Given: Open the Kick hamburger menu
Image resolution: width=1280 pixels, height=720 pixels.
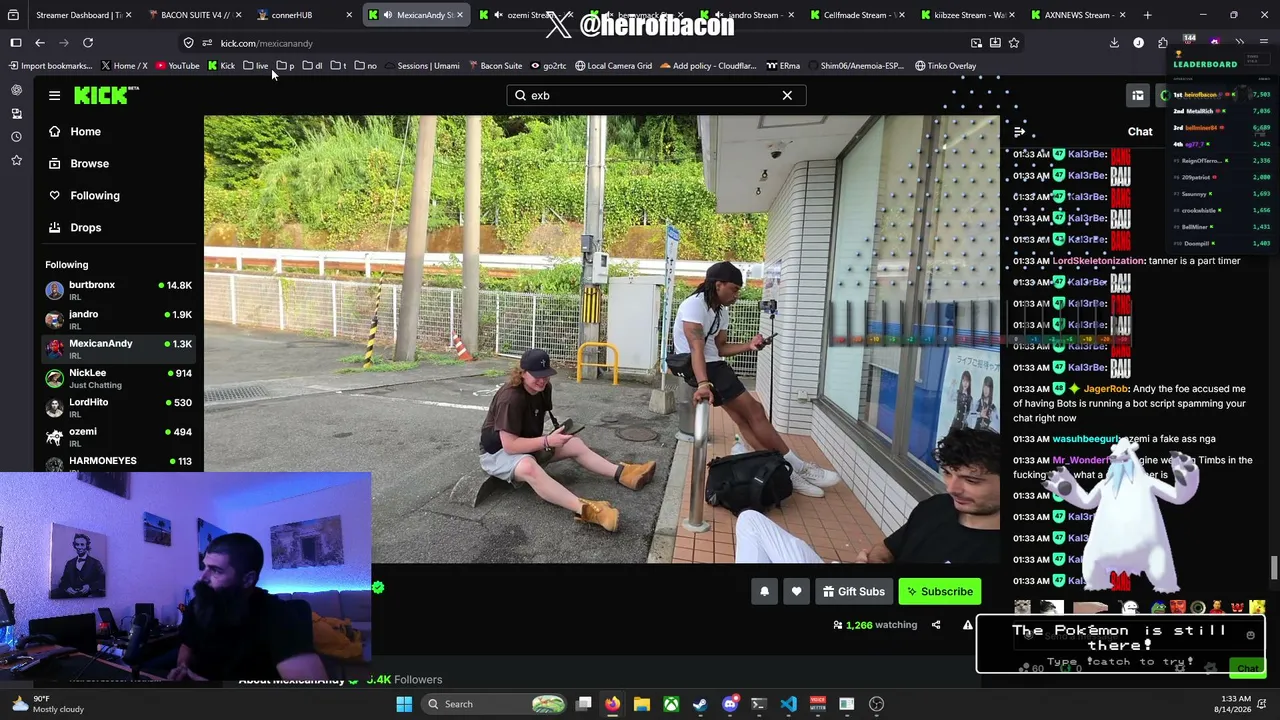Looking at the screenshot, I should 54,95.
